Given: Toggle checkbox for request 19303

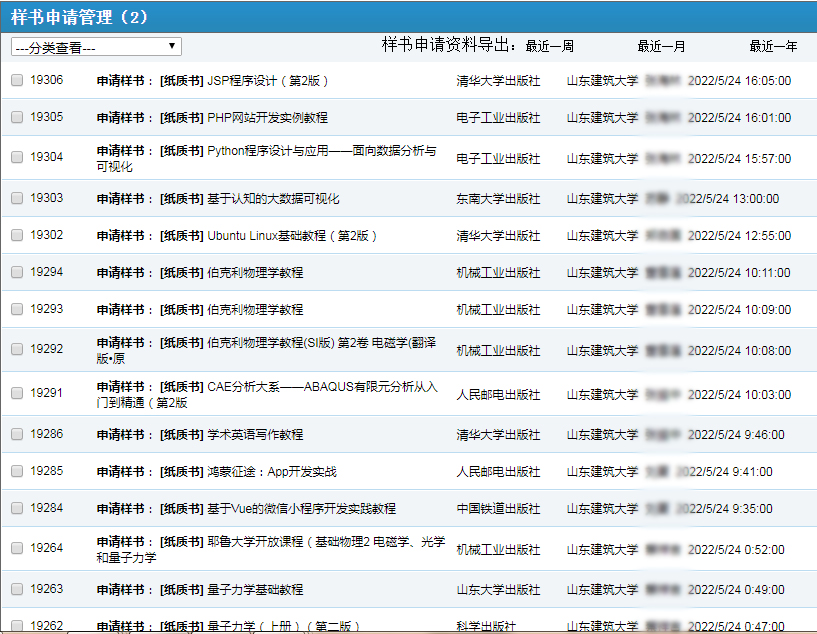Looking at the screenshot, I should pyautogui.click(x=17, y=199).
